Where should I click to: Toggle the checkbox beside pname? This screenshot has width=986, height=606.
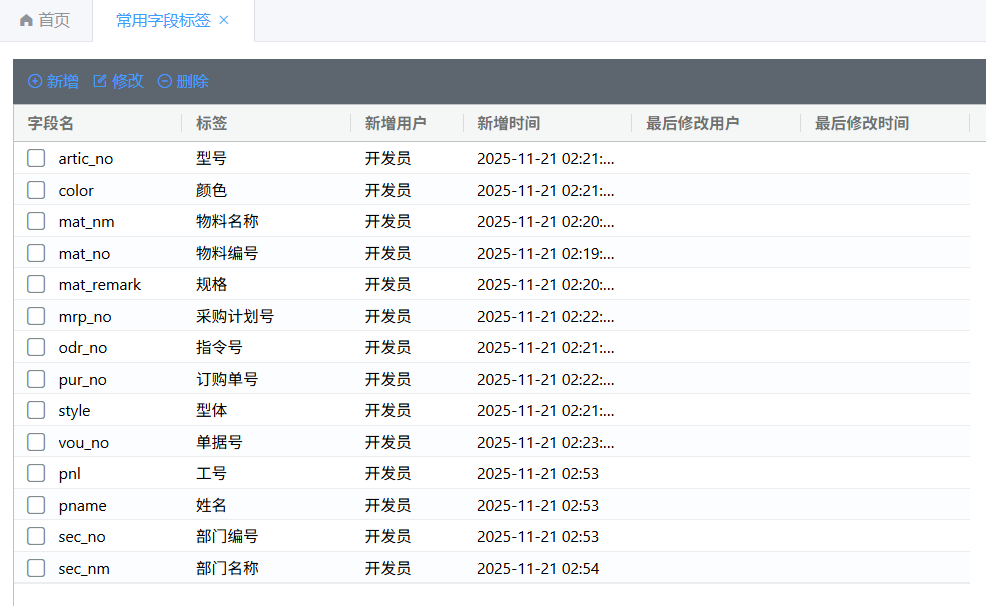click(x=36, y=505)
